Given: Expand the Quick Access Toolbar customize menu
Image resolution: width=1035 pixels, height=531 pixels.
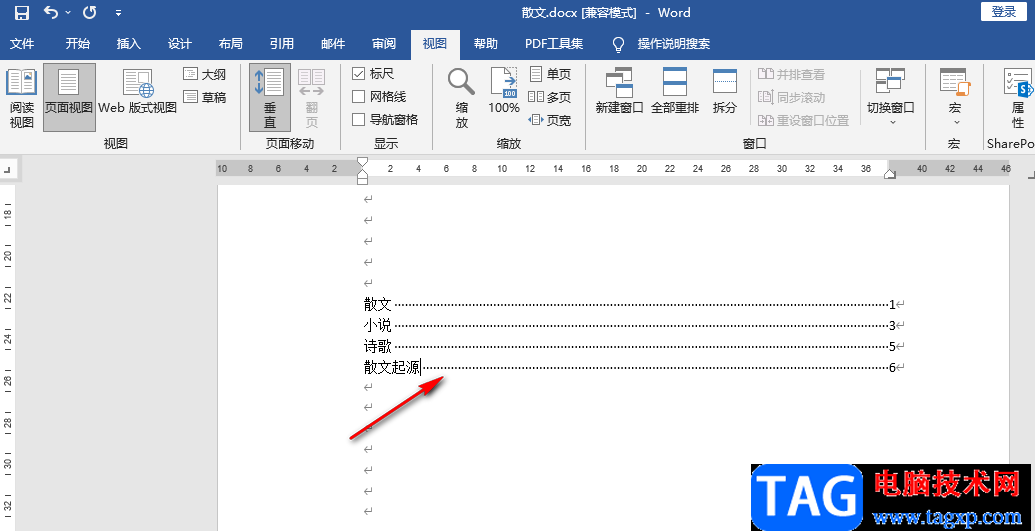Looking at the screenshot, I should point(118,13).
